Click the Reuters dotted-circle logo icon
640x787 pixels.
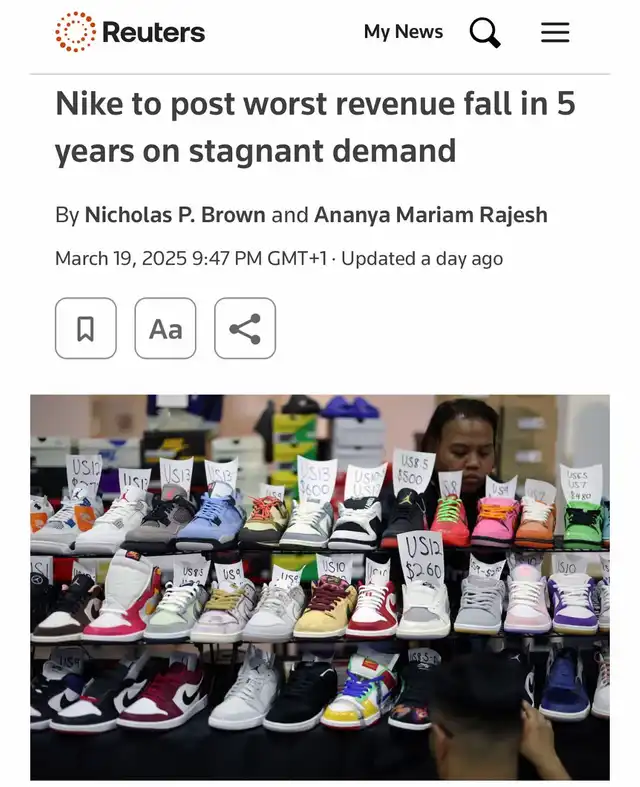(75, 32)
